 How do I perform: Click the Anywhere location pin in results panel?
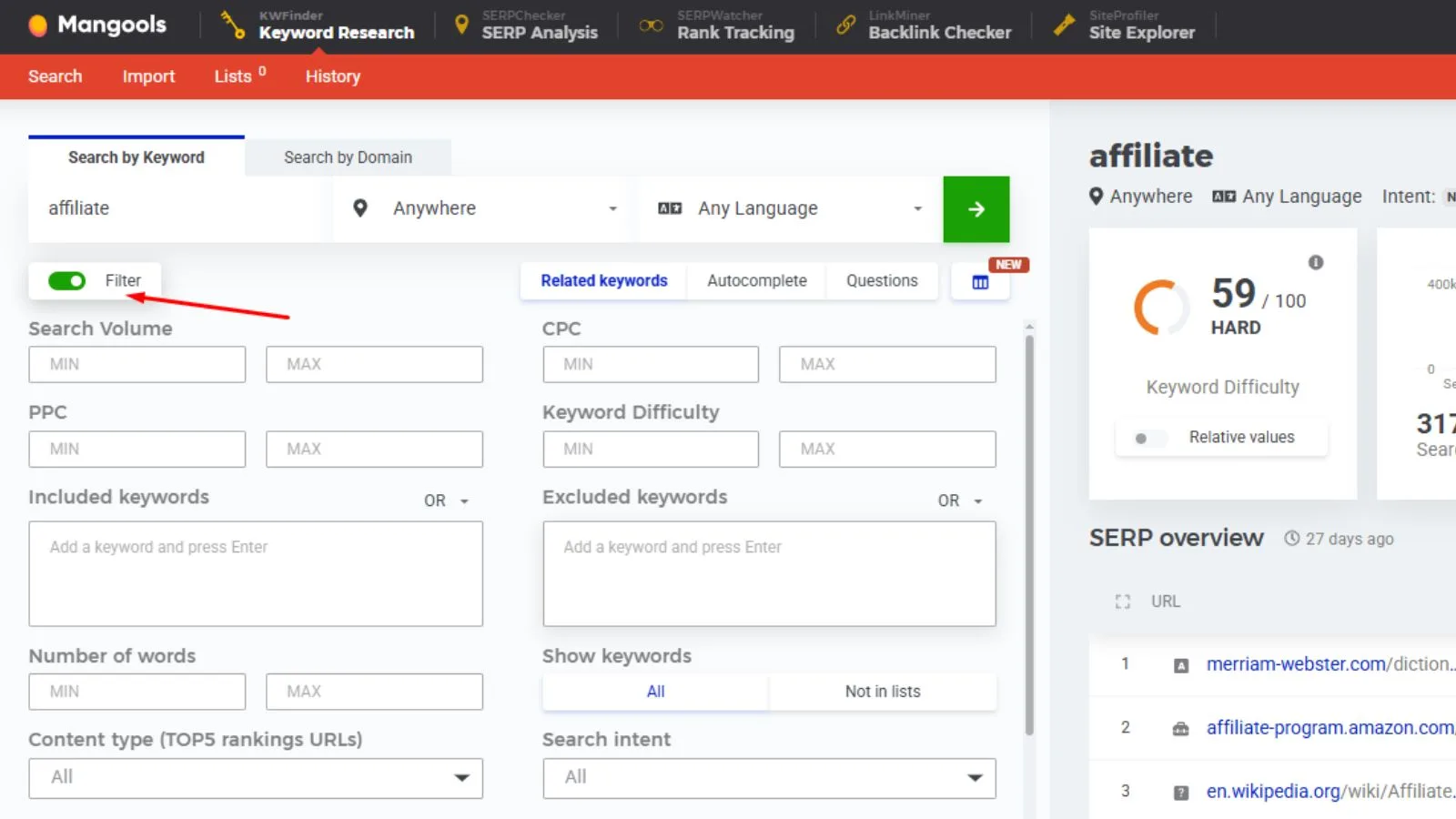[x=1097, y=196]
